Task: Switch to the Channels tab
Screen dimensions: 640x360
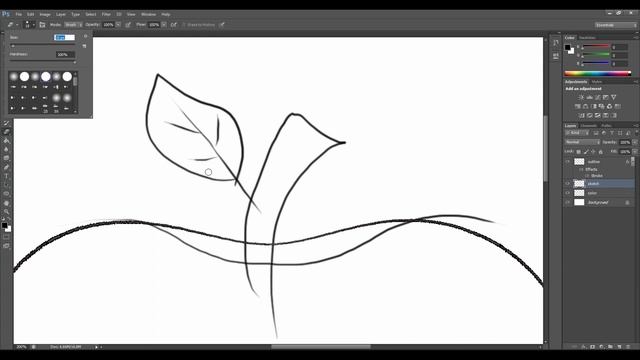Action: [588, 126]
